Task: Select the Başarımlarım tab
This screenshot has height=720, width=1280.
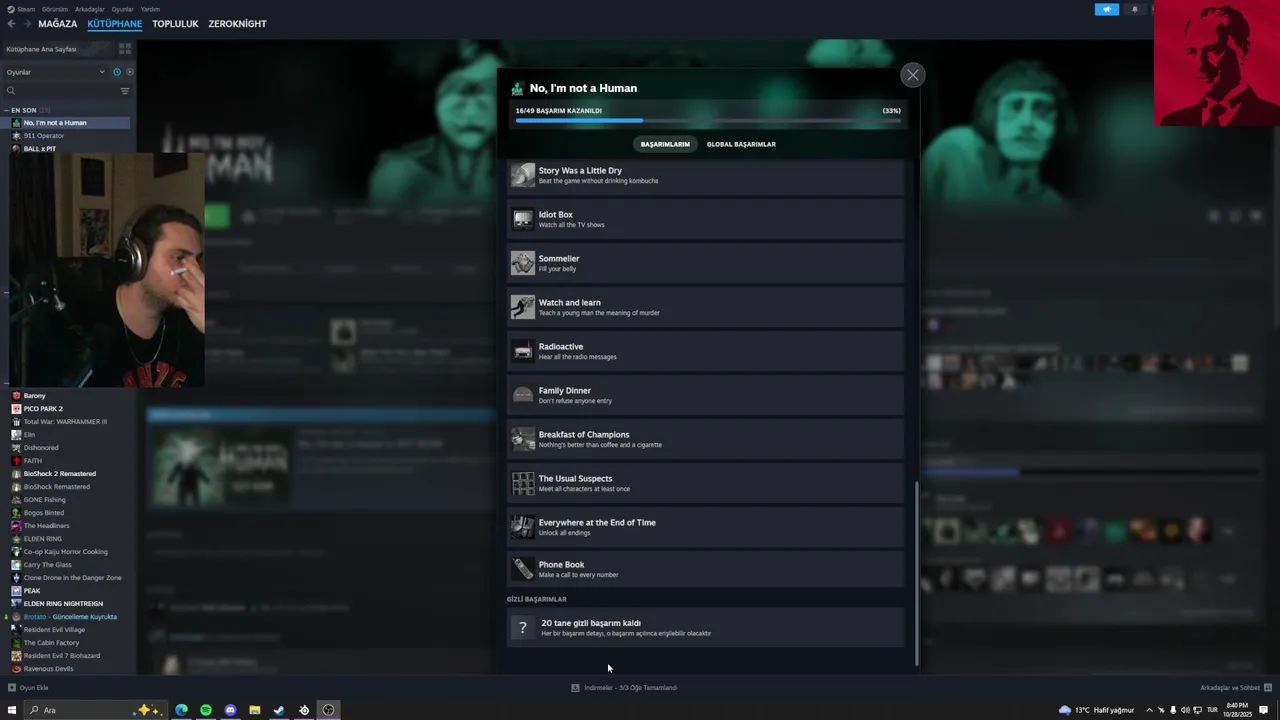Action: [x=665, y=144]
